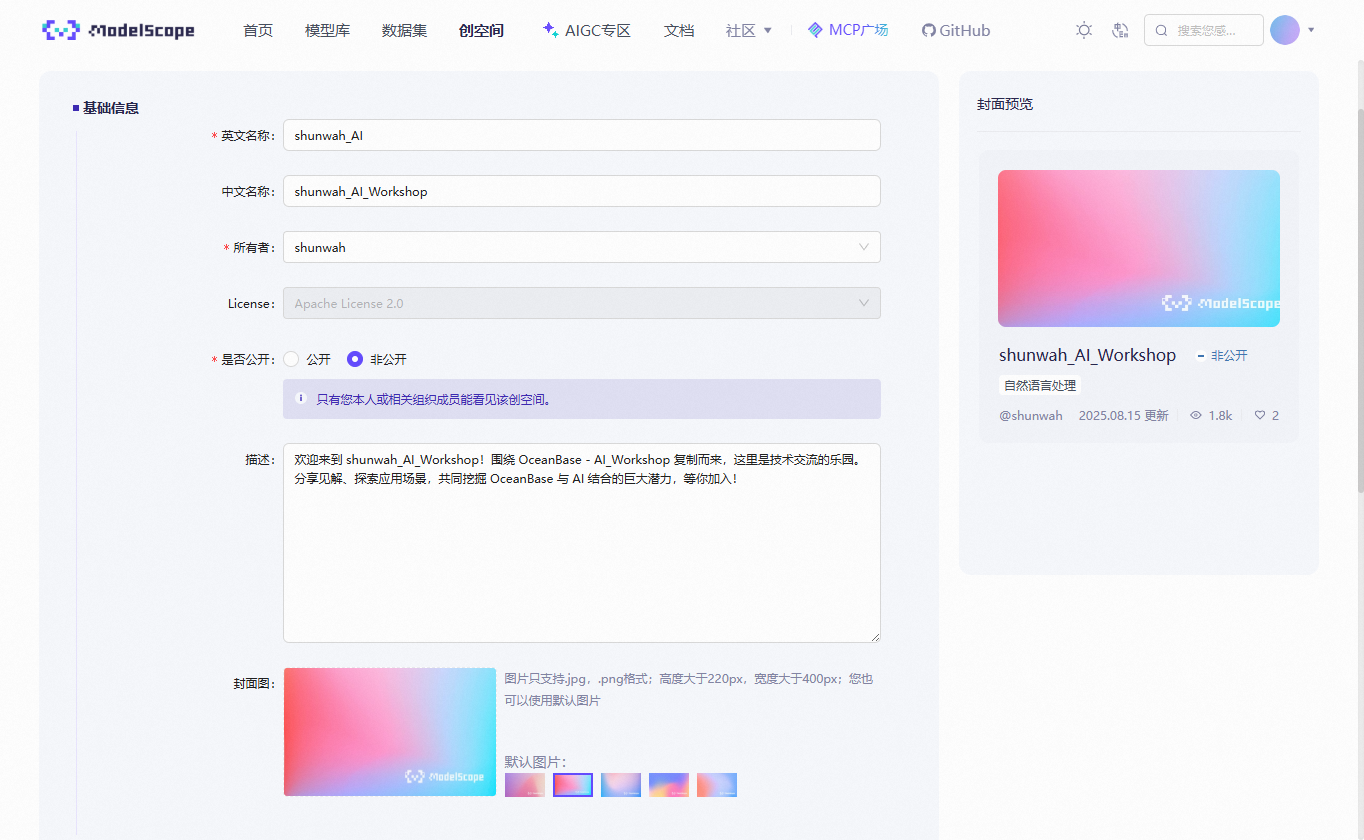
Task: Click the AIGC专区 sparkle icon
Action: point(550,30)
